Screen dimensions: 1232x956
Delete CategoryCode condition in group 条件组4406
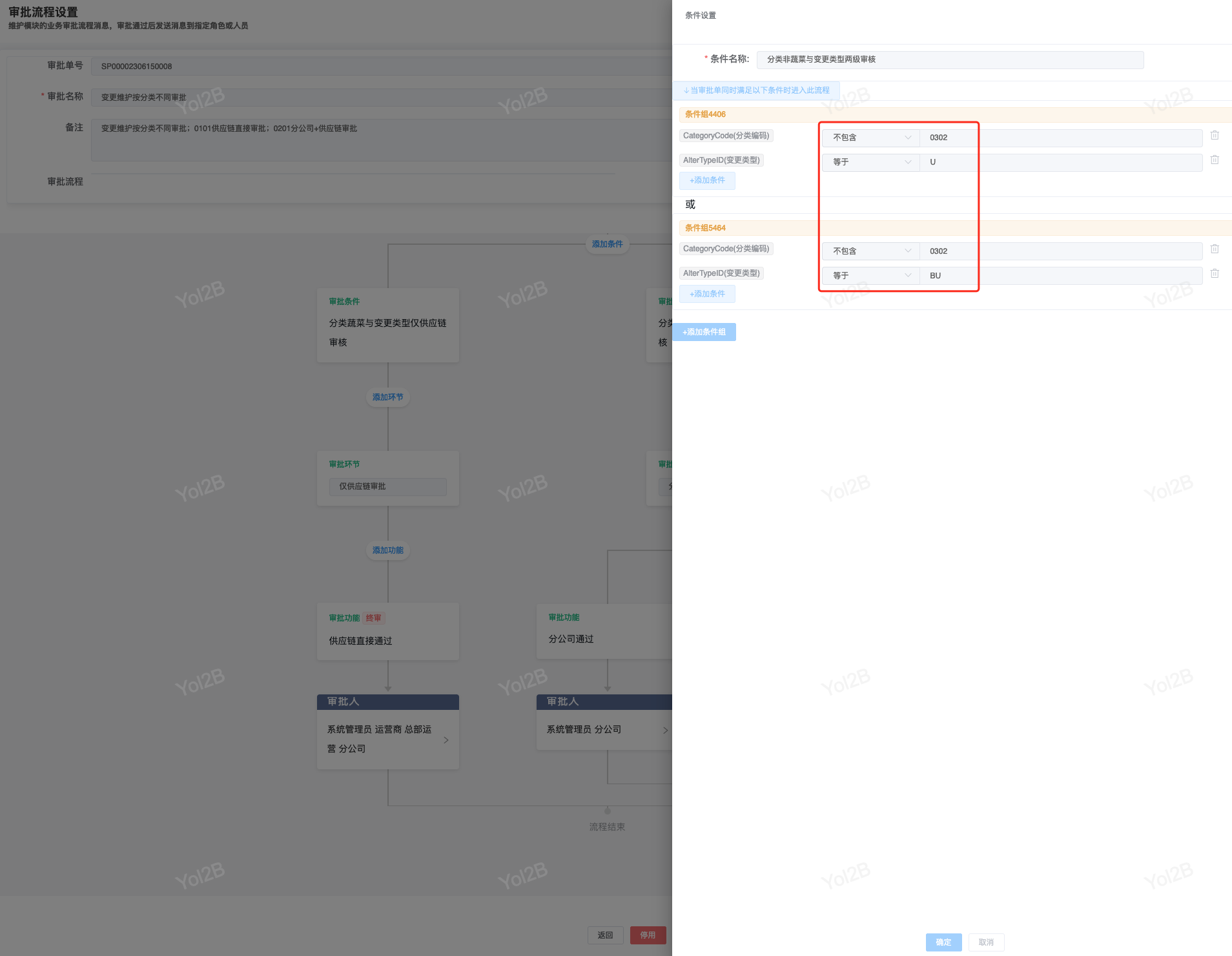pyautogui.click(x=1215, y=136)
